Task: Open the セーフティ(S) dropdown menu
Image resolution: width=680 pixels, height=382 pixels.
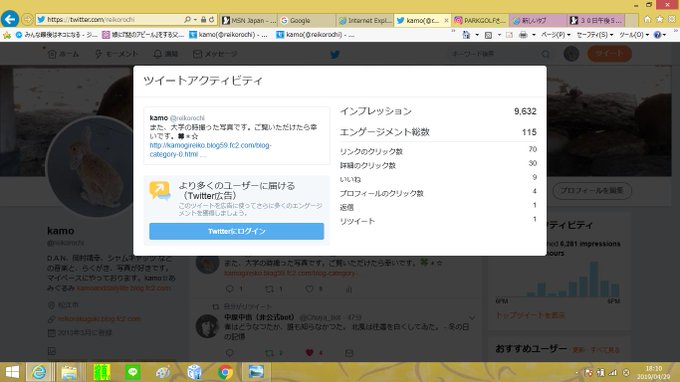Action: click(x=595, y=35)
